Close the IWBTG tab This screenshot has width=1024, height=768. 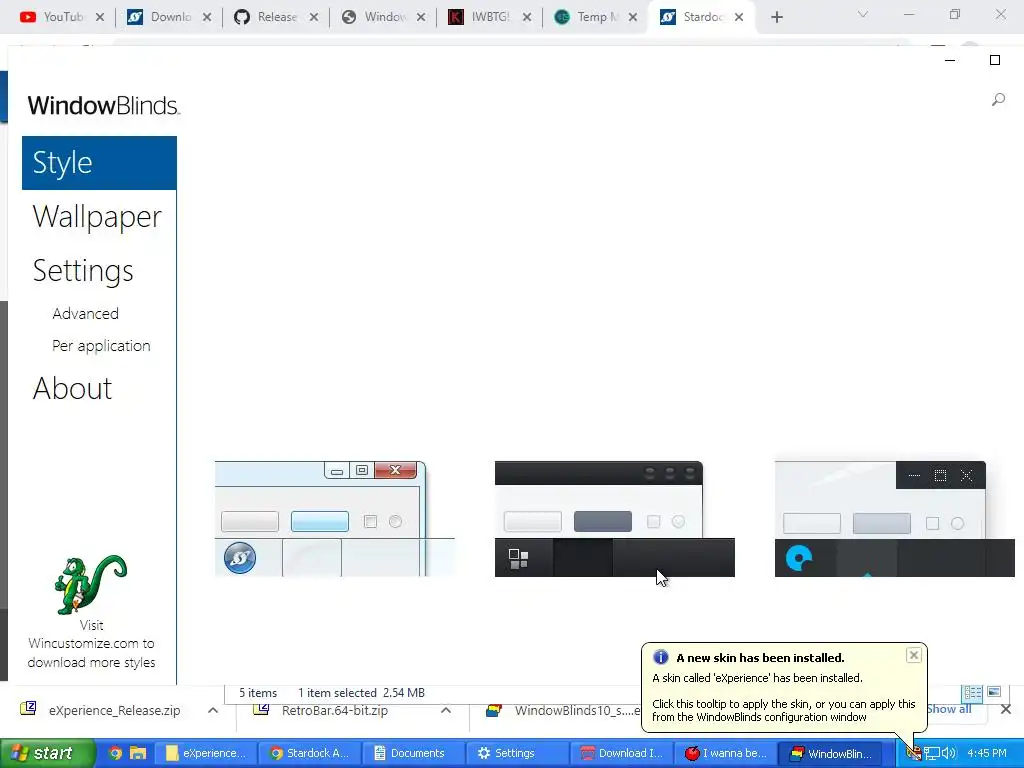527,18
